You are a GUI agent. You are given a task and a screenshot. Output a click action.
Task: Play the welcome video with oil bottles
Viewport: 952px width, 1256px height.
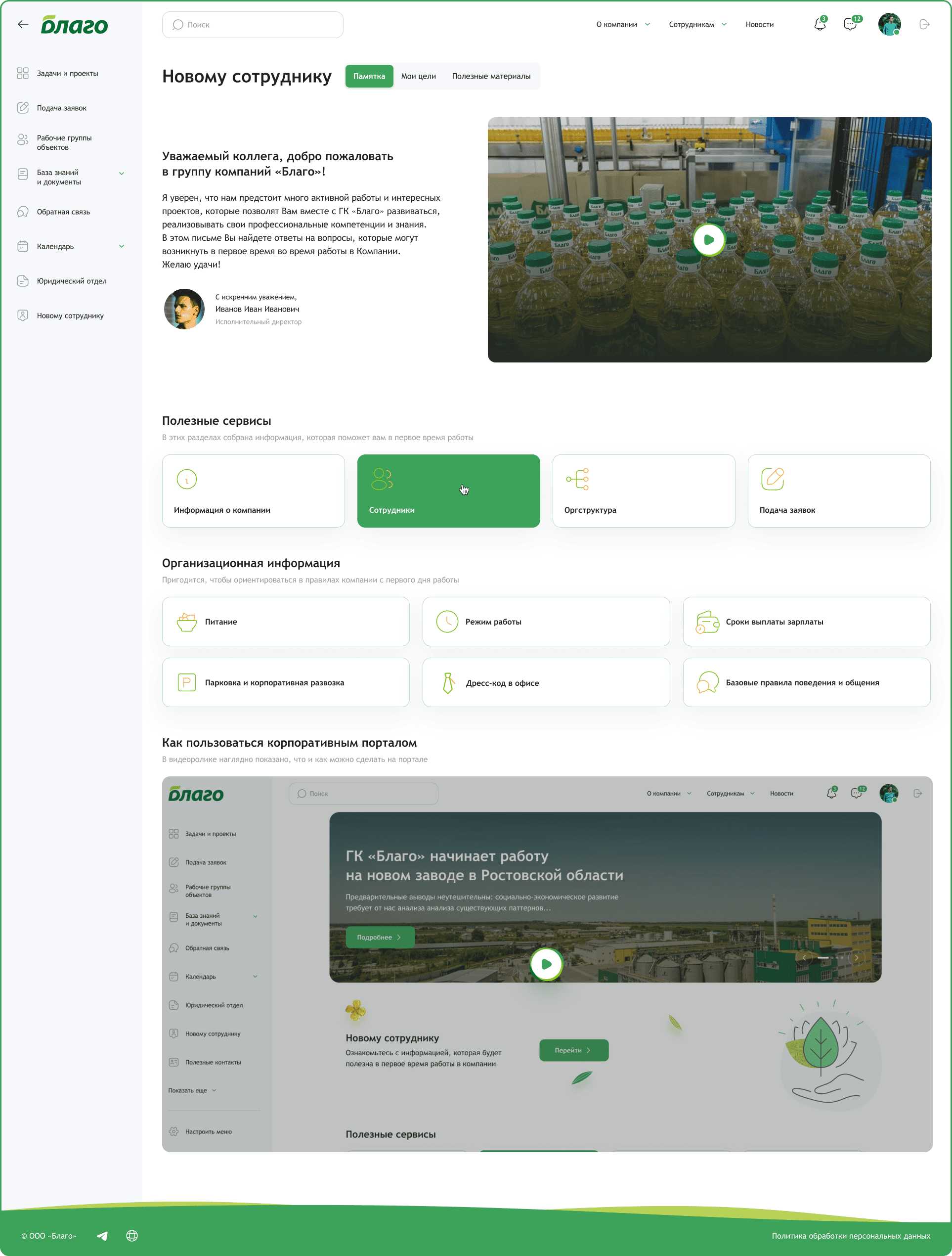point(709,240)
